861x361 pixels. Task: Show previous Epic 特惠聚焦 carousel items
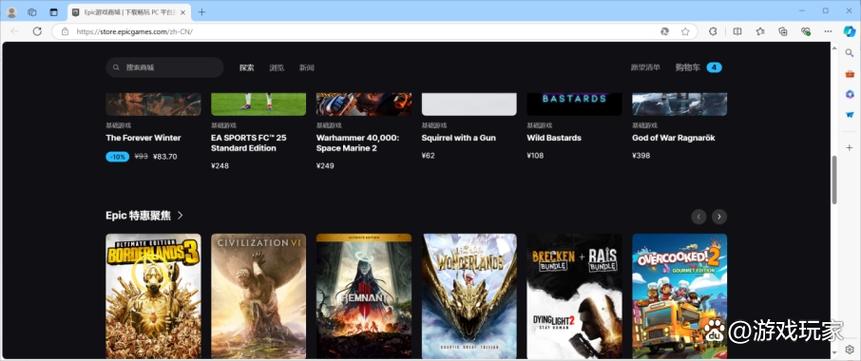[x=698, y=216]
